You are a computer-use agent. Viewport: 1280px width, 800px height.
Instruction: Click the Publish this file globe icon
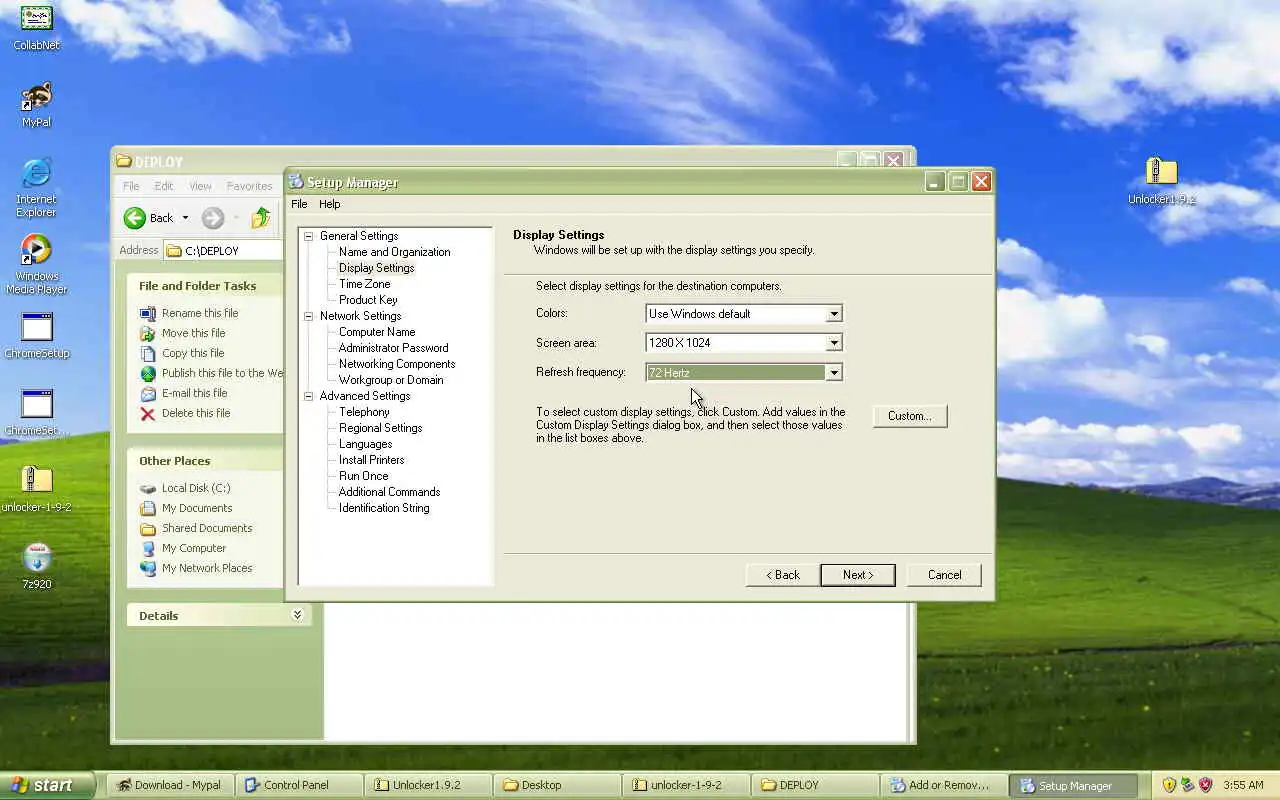click(148, 373)
